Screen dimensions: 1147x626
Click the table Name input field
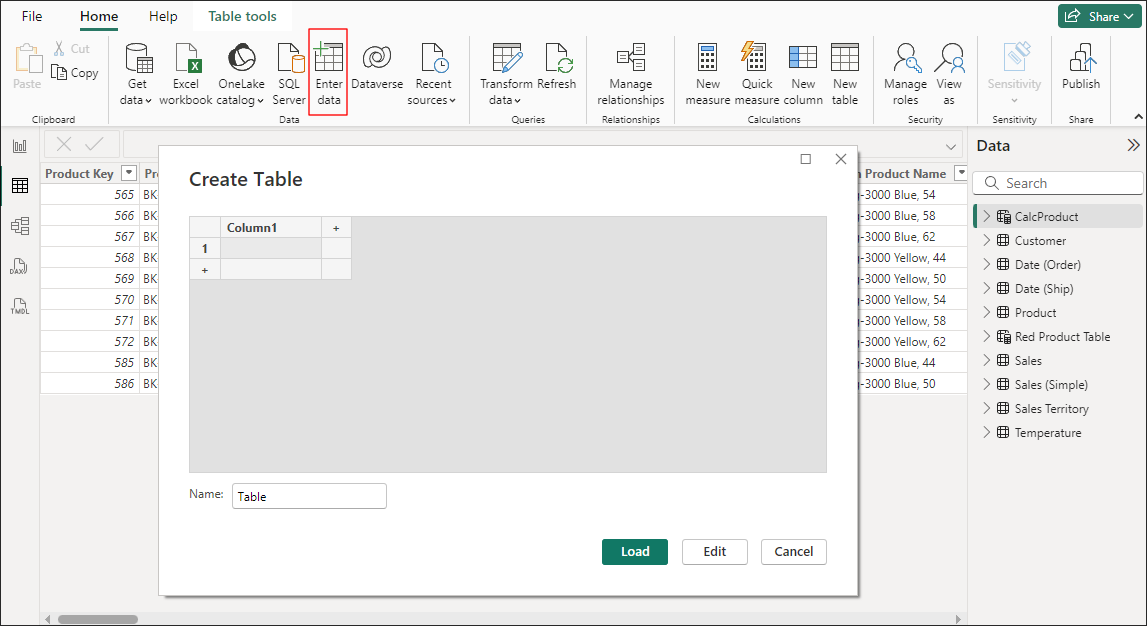(x=309, y=496)
